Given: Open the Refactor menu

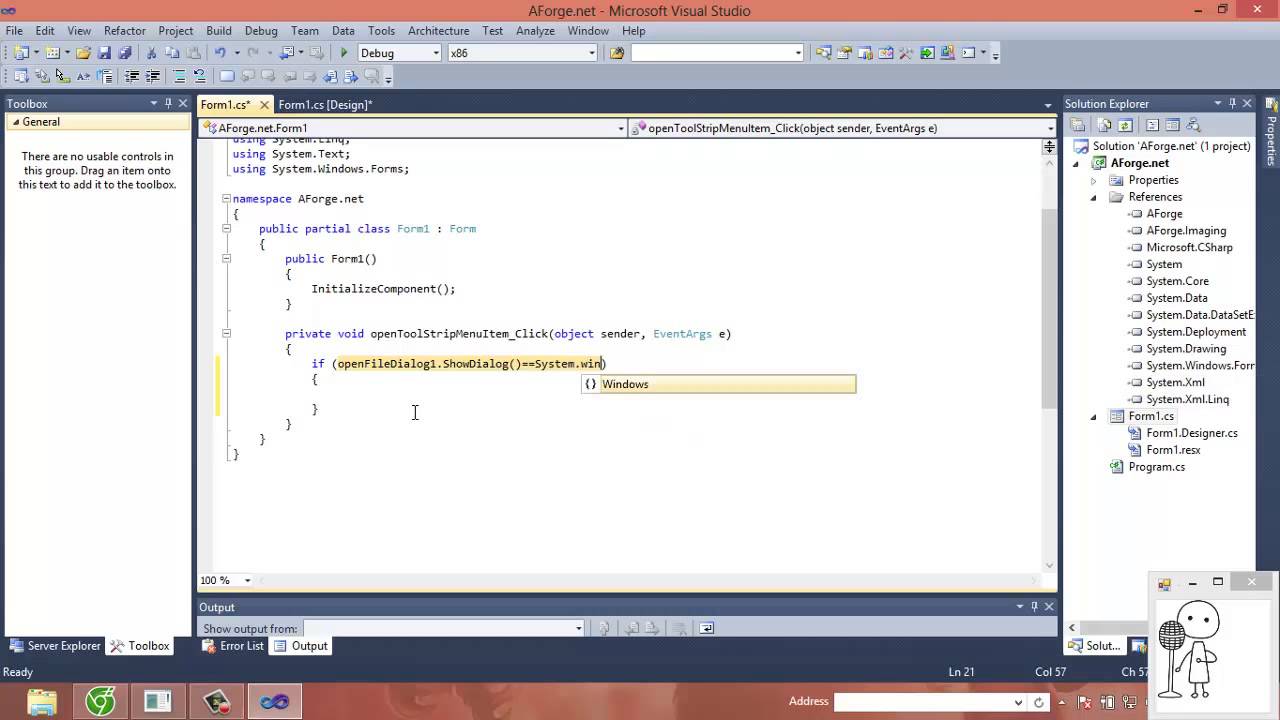Looking at the screenshot, I should click(125, 31).
